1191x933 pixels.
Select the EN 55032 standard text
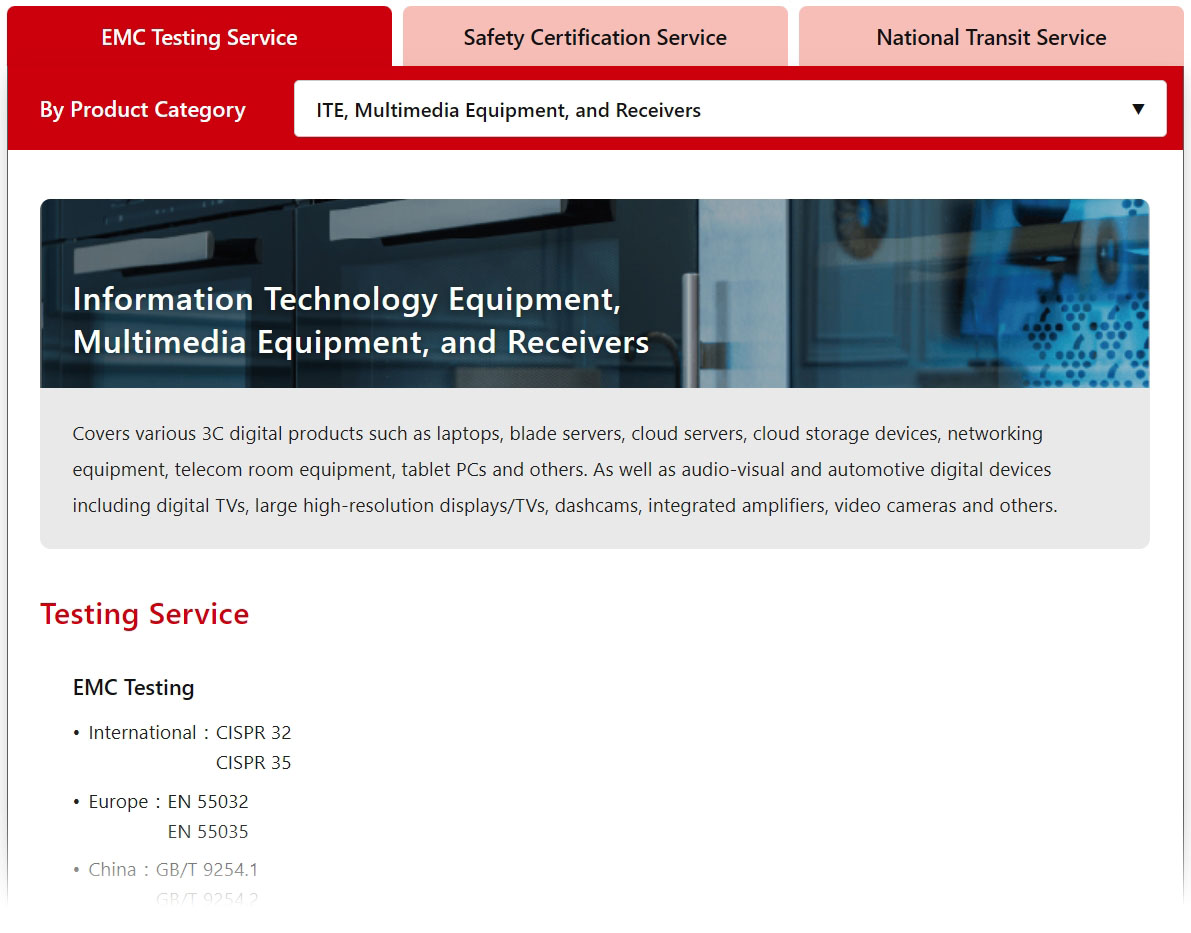[208, 802]
